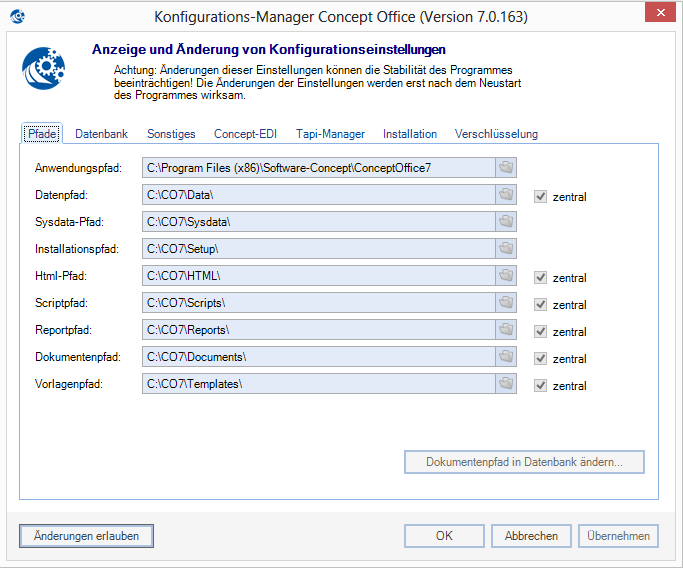Open the Verschlüsselung tab
The image size is (683, 568).
coord(496,134)
